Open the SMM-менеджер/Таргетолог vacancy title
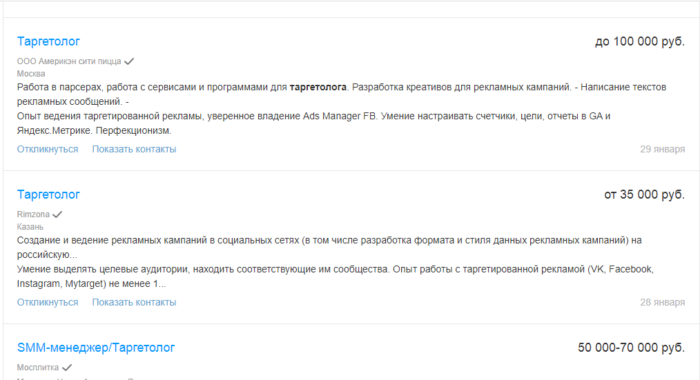 [96, 348]
